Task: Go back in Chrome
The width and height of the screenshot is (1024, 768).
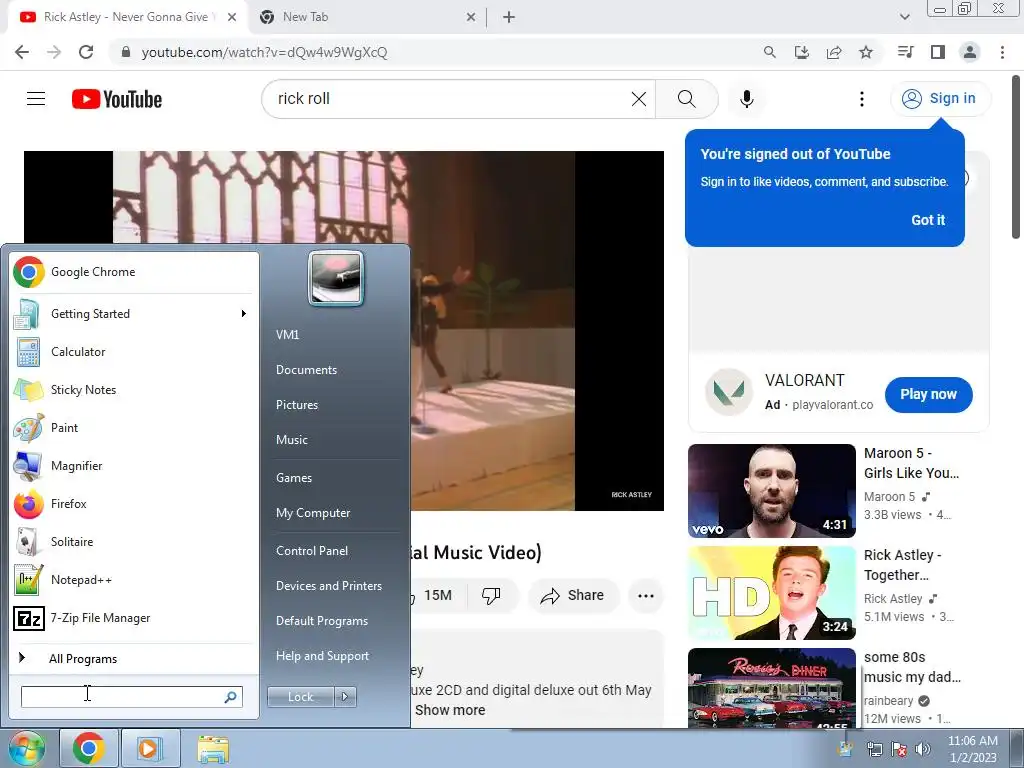Action: click(x=22, y=52)
